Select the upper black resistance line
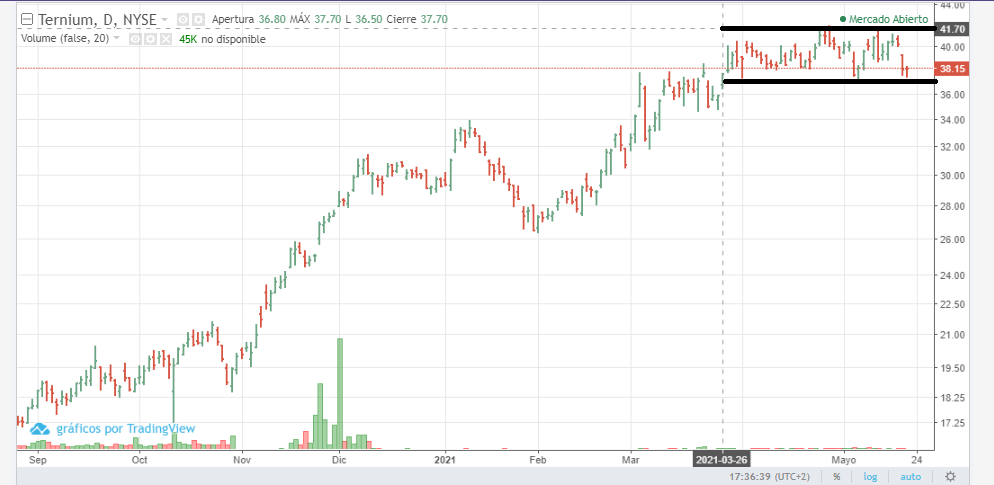This screenshot has width=994, height=485. click(x=828, y=28)
